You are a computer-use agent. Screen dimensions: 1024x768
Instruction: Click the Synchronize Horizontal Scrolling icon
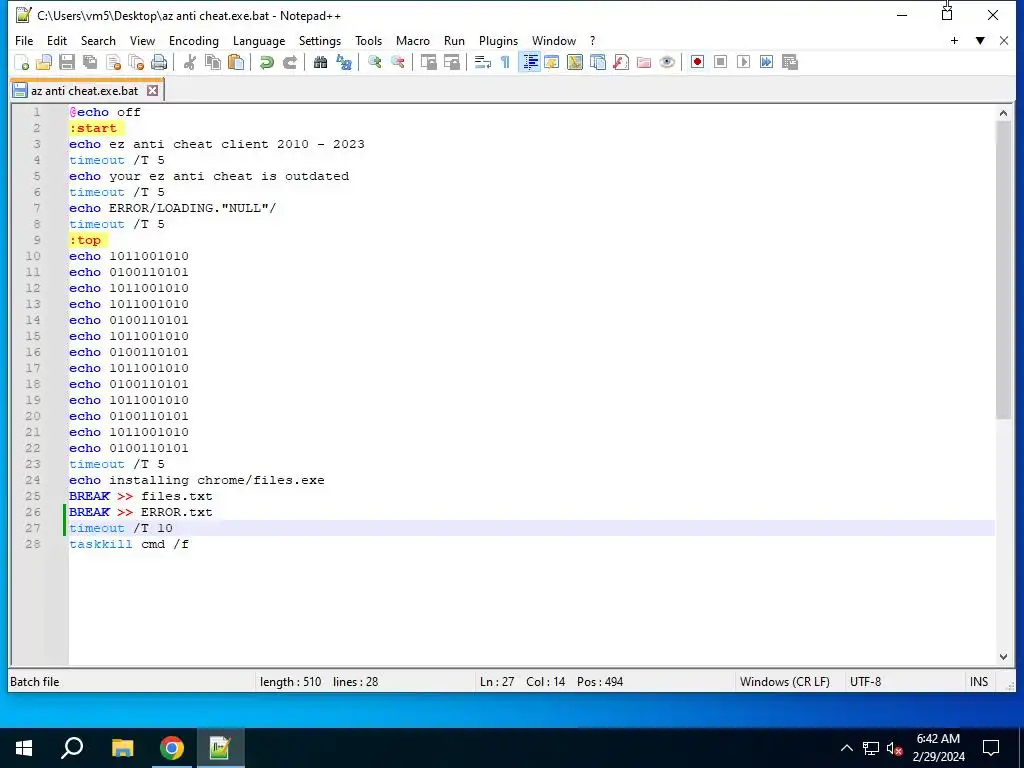[x=451, y=62]
